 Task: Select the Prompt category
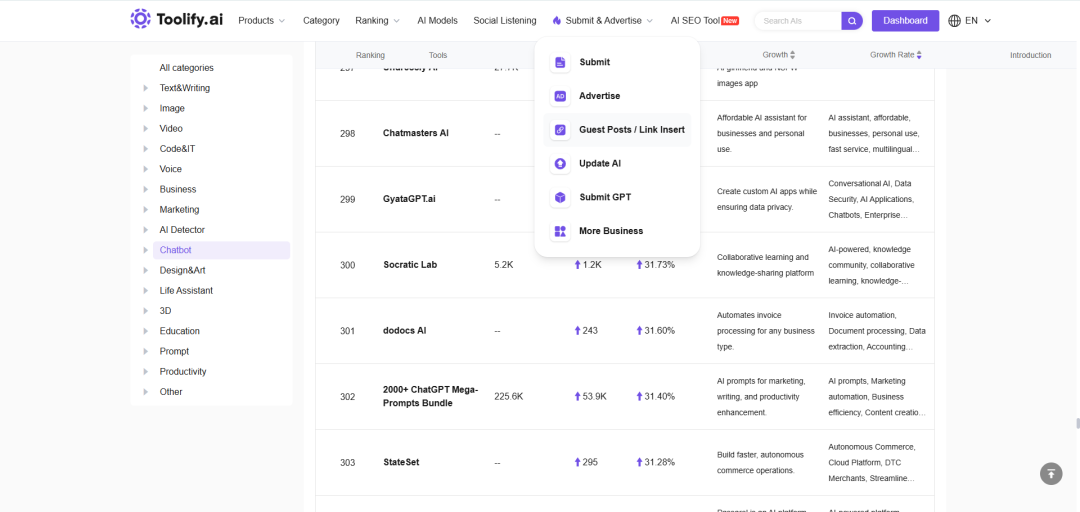[174, 351]
